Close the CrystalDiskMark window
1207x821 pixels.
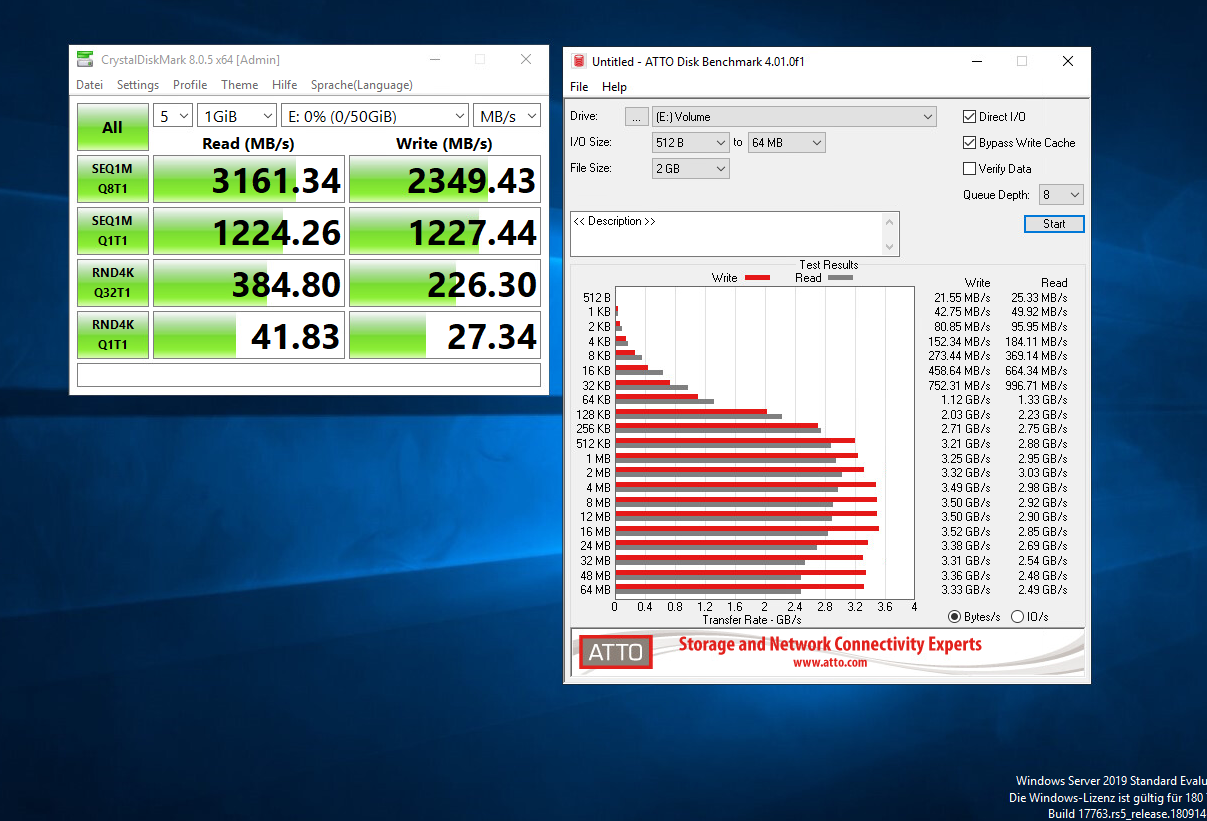pyautogui.click(x=526, y=60)
